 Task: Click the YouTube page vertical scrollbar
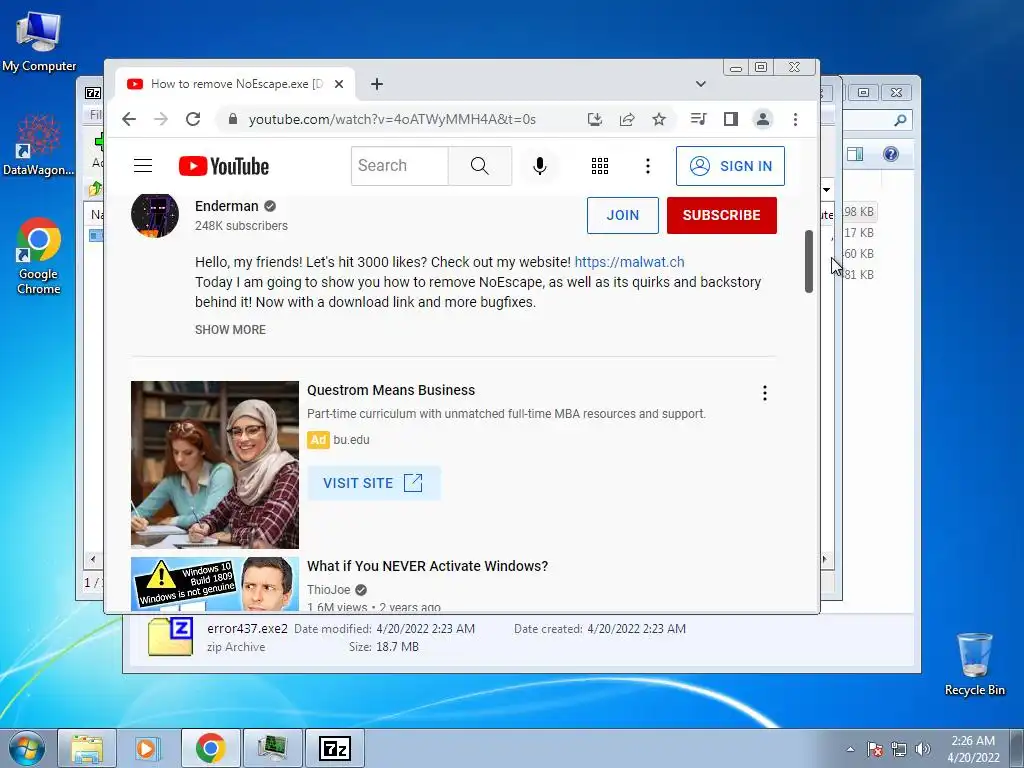[809, 261]
